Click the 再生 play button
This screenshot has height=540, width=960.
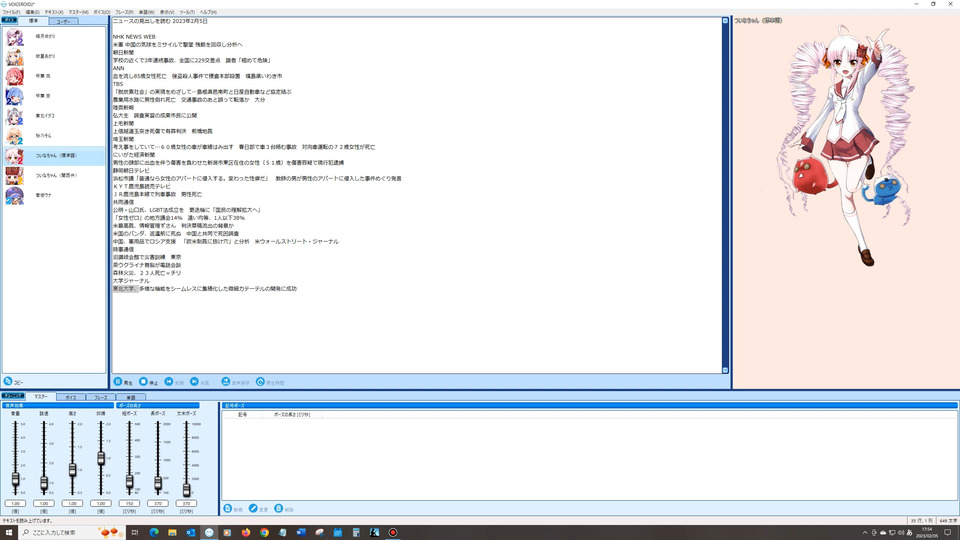pyautogui.click(x=123, y=382)
